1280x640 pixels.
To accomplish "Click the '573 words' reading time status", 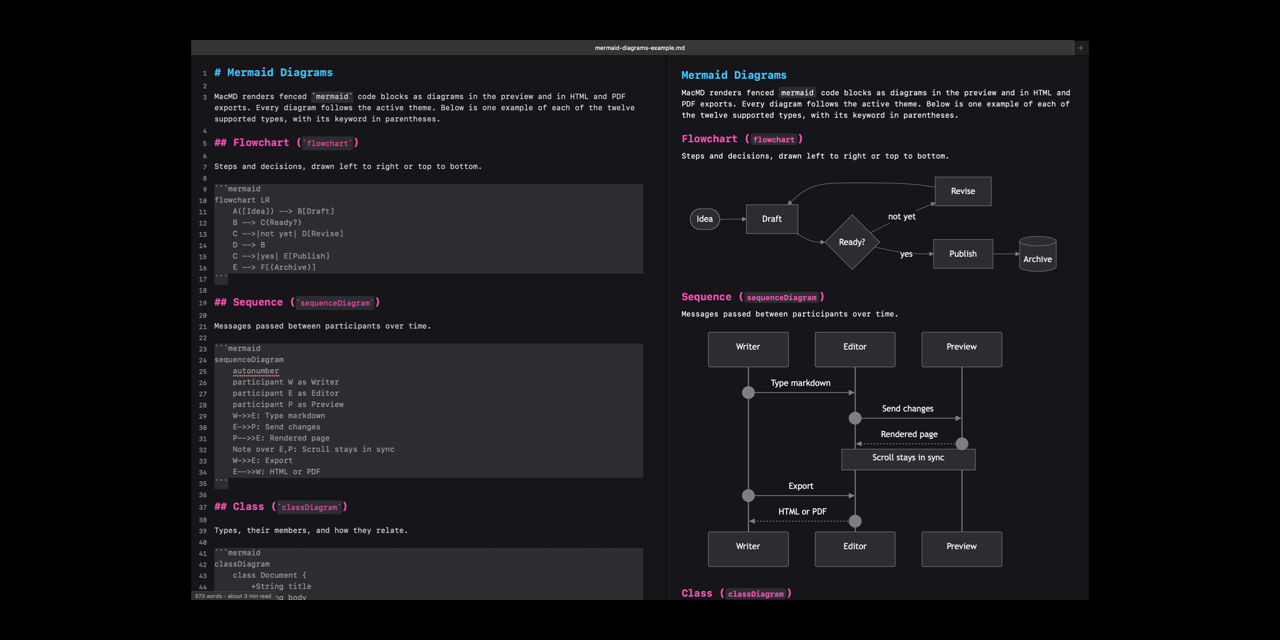I will pos(233,596).
